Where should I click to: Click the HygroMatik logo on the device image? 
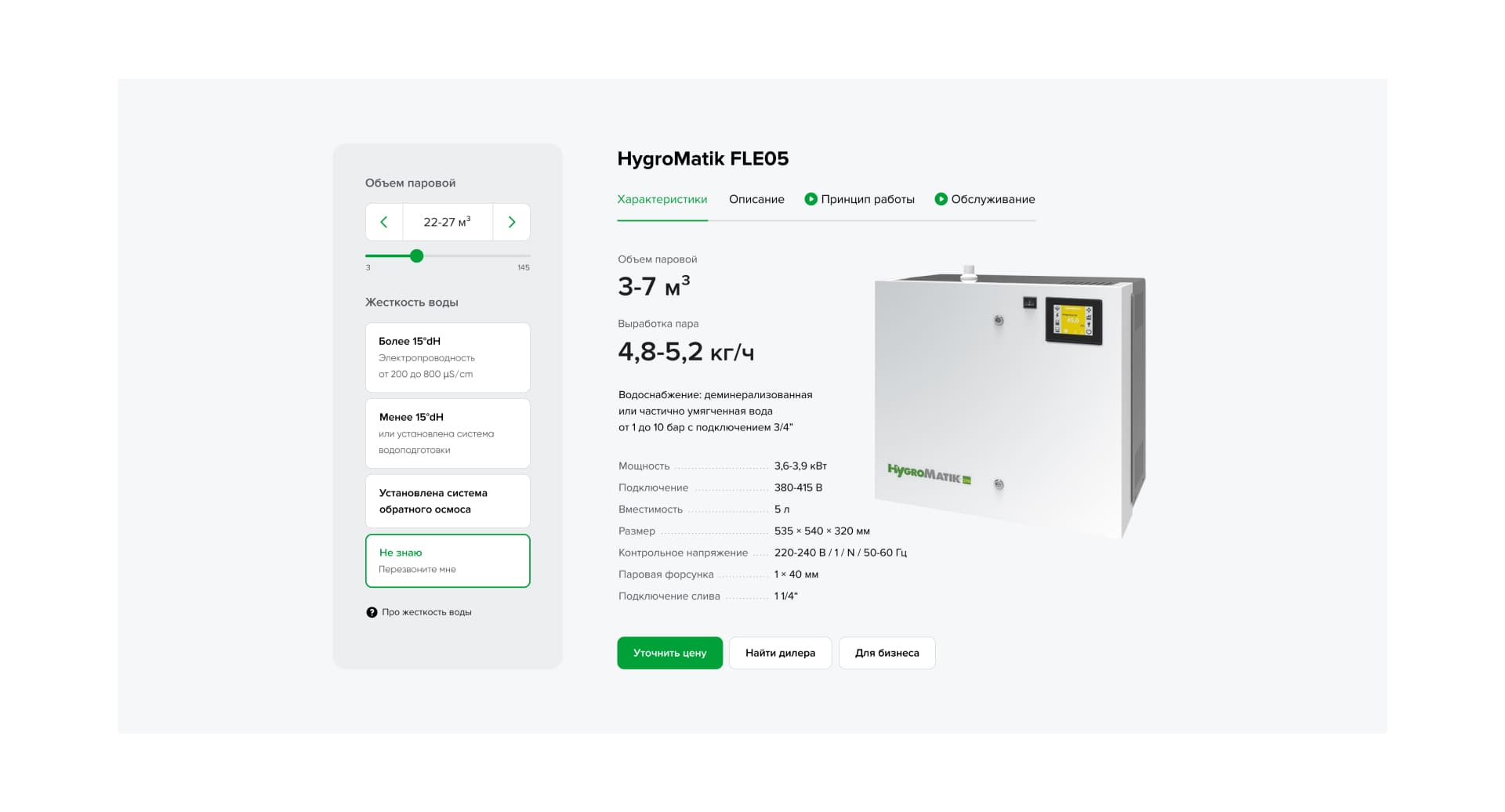[x=927, y=474]
